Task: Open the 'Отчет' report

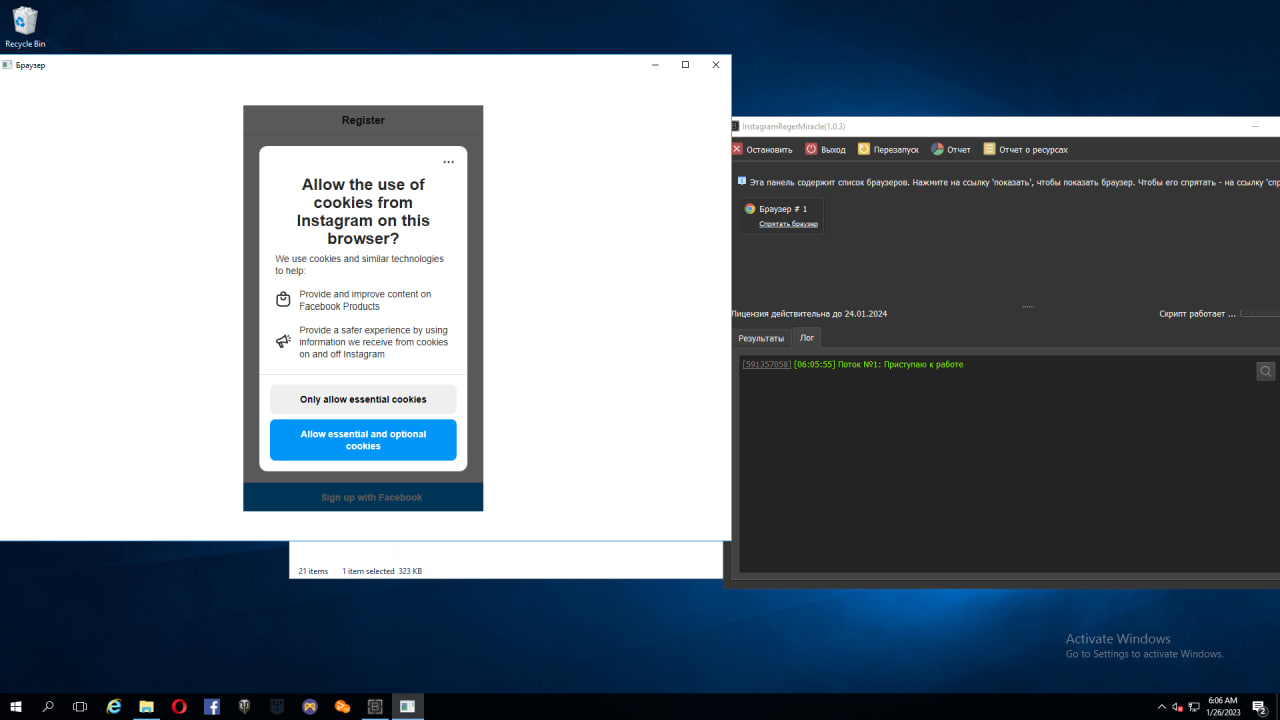Action: (951, 150)
